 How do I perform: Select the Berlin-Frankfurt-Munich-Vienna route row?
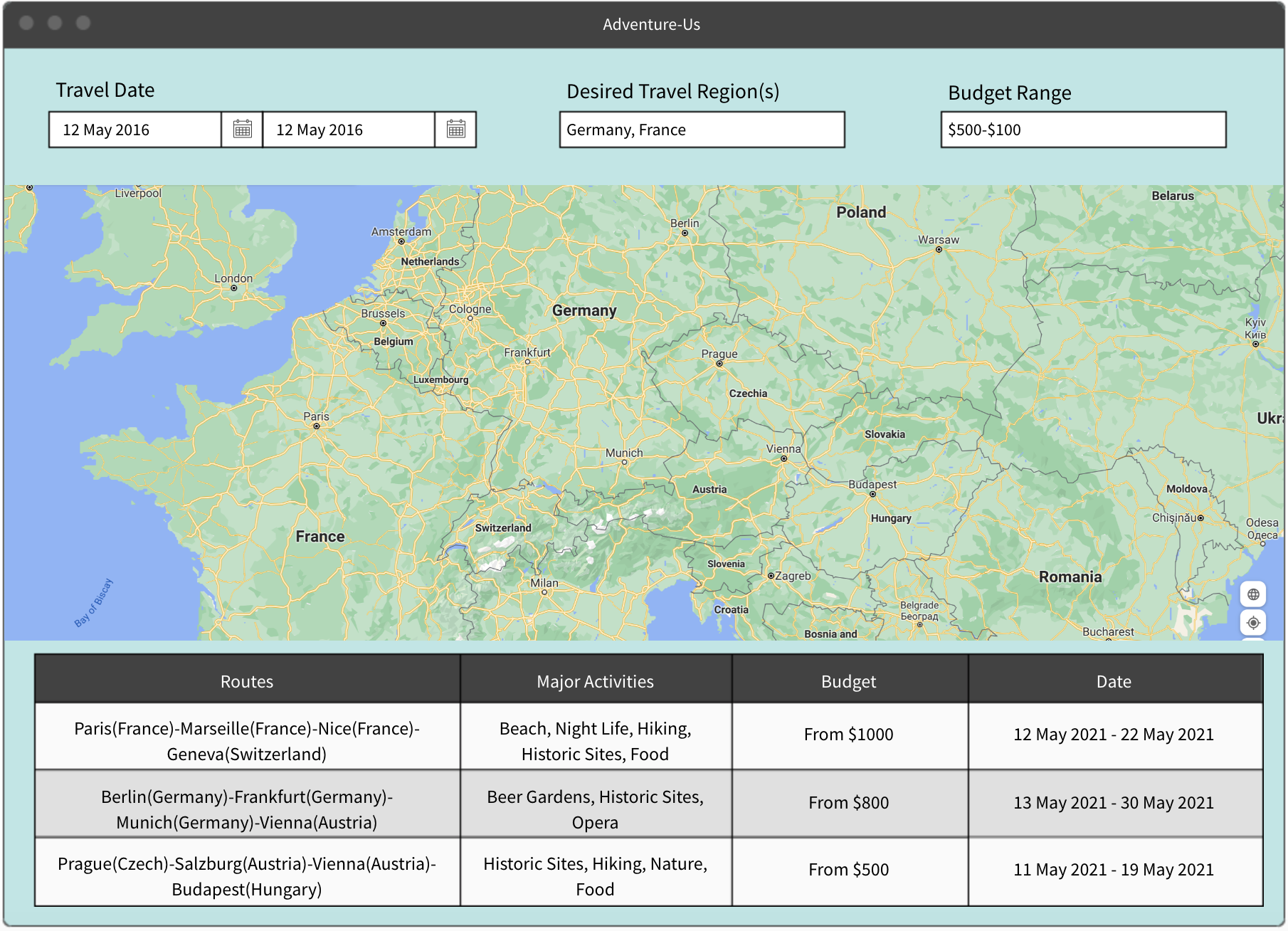[x=649, y=804]
